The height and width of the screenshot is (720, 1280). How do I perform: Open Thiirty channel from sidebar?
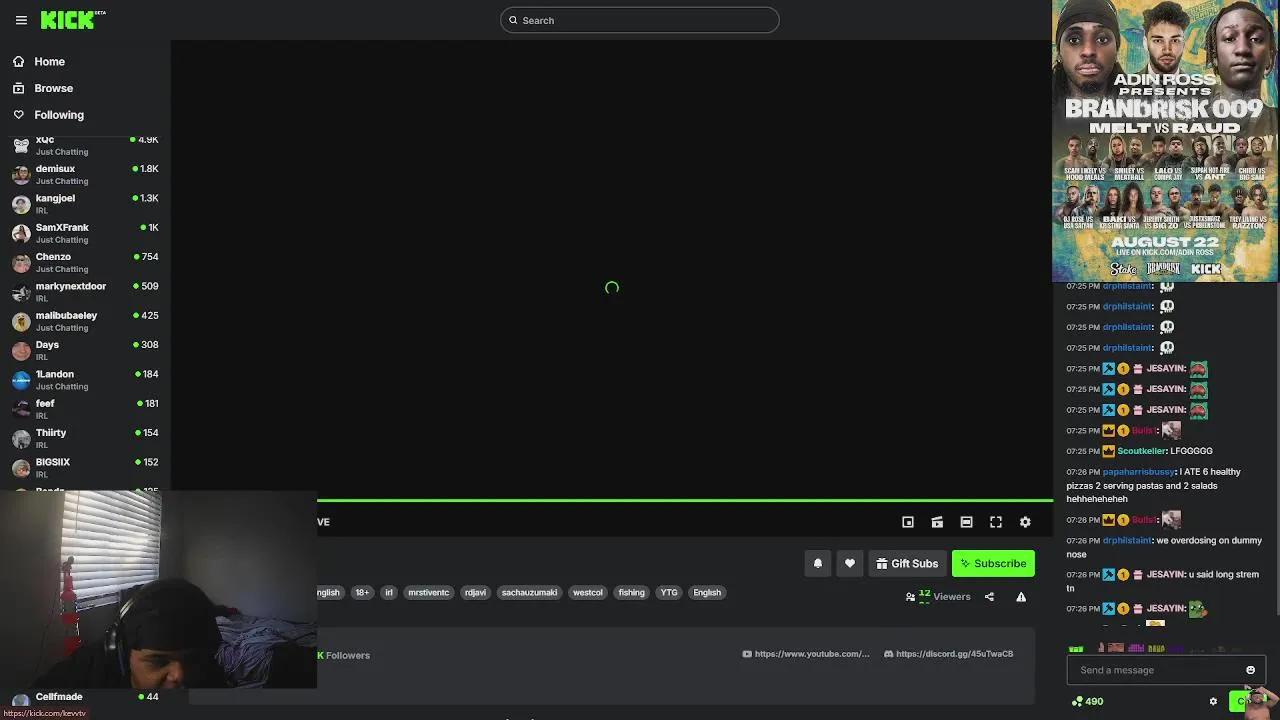pos(85,438)
